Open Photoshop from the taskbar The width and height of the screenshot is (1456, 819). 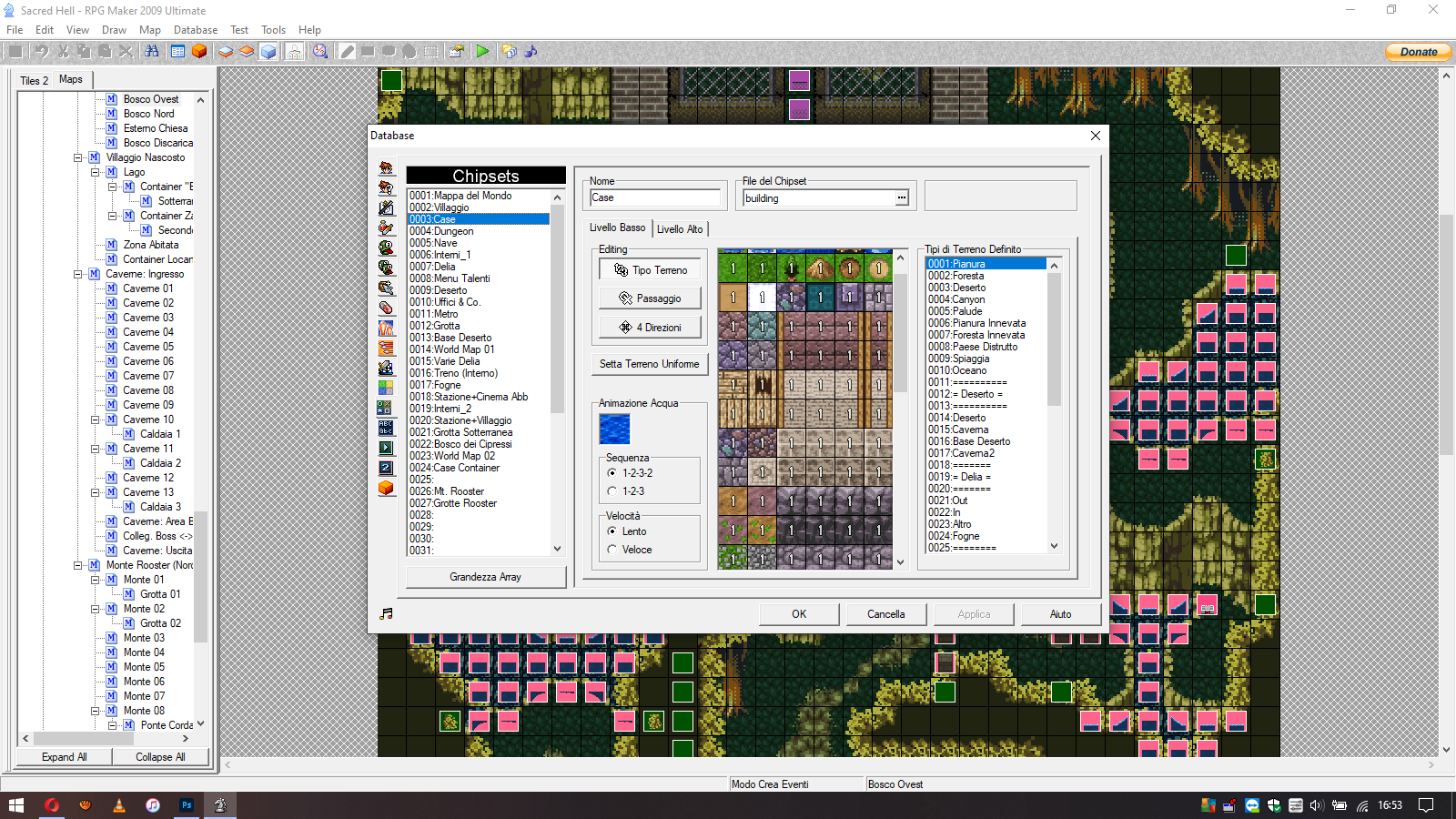tap(187, 805)
